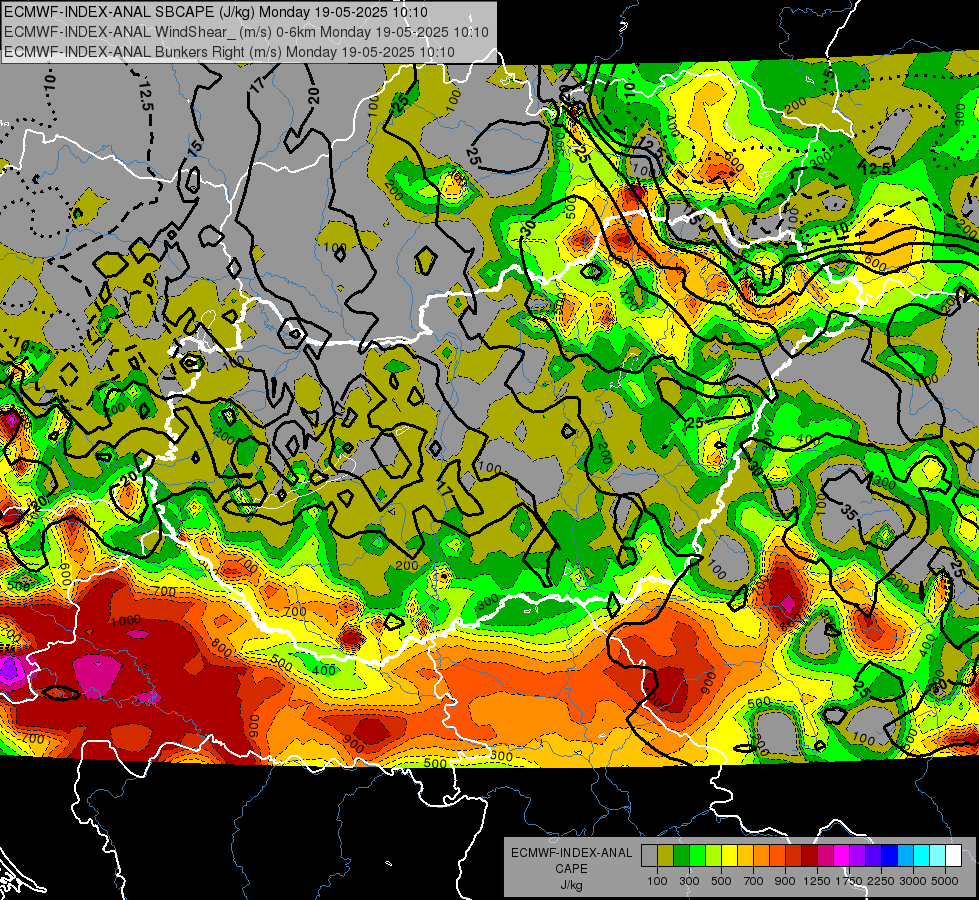Click the pink-magenta 1250 legend swatch
Viewport: 979px width, 900px height.
point(825,856)
